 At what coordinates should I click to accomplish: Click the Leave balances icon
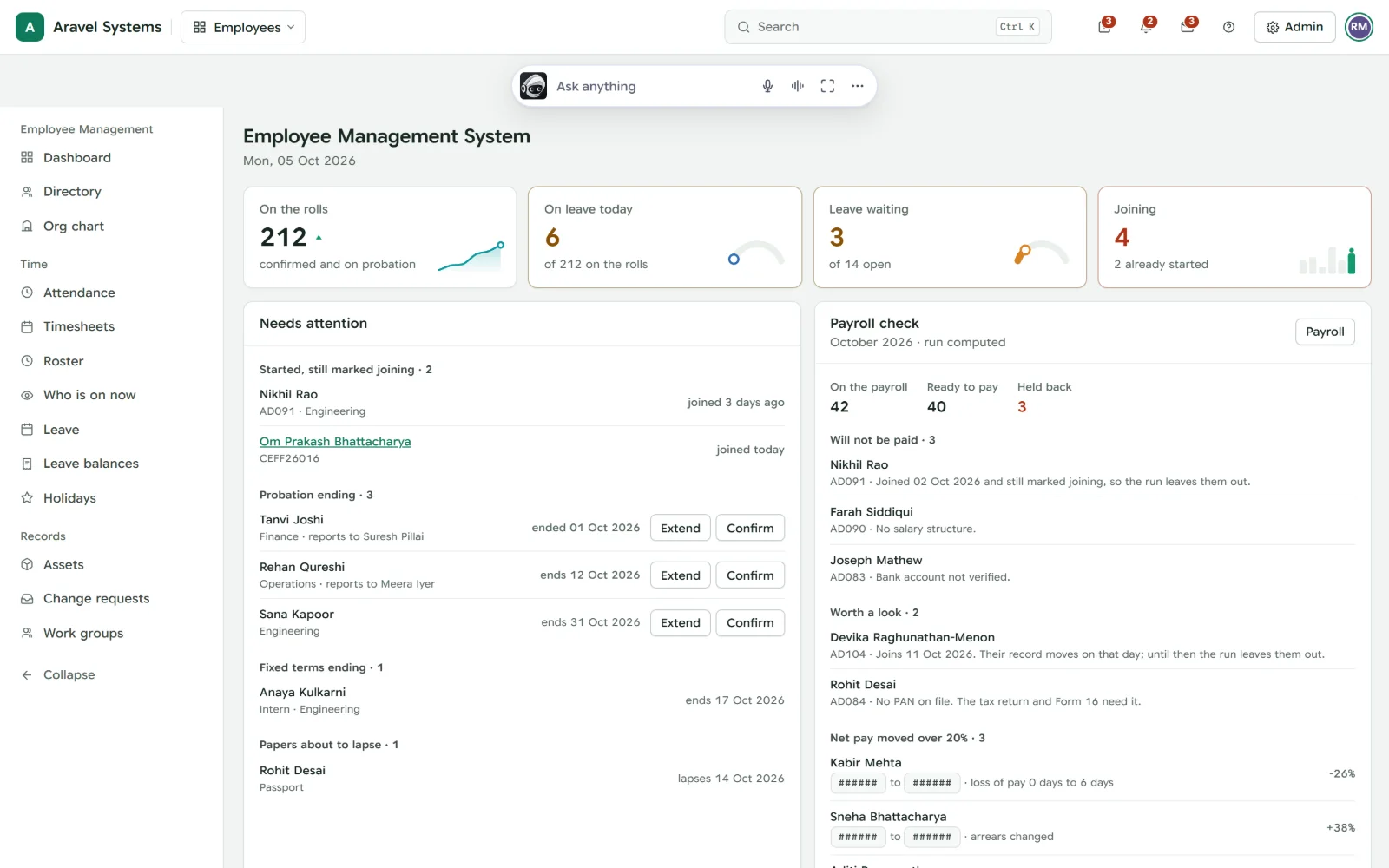pos(27,464)
